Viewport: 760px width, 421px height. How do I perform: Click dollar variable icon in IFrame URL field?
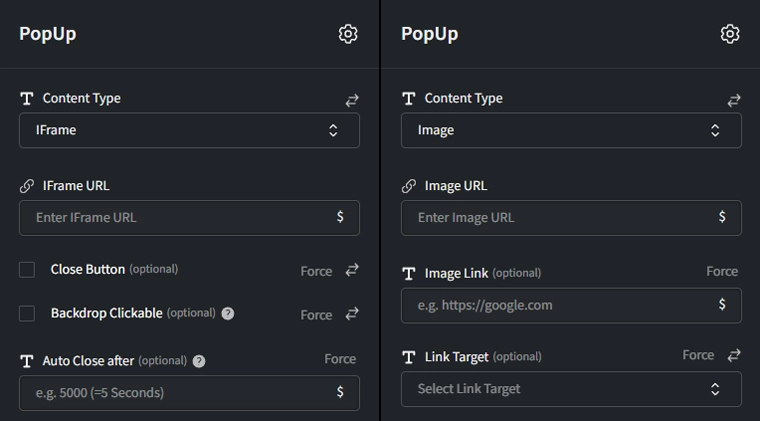pos(340,217)
